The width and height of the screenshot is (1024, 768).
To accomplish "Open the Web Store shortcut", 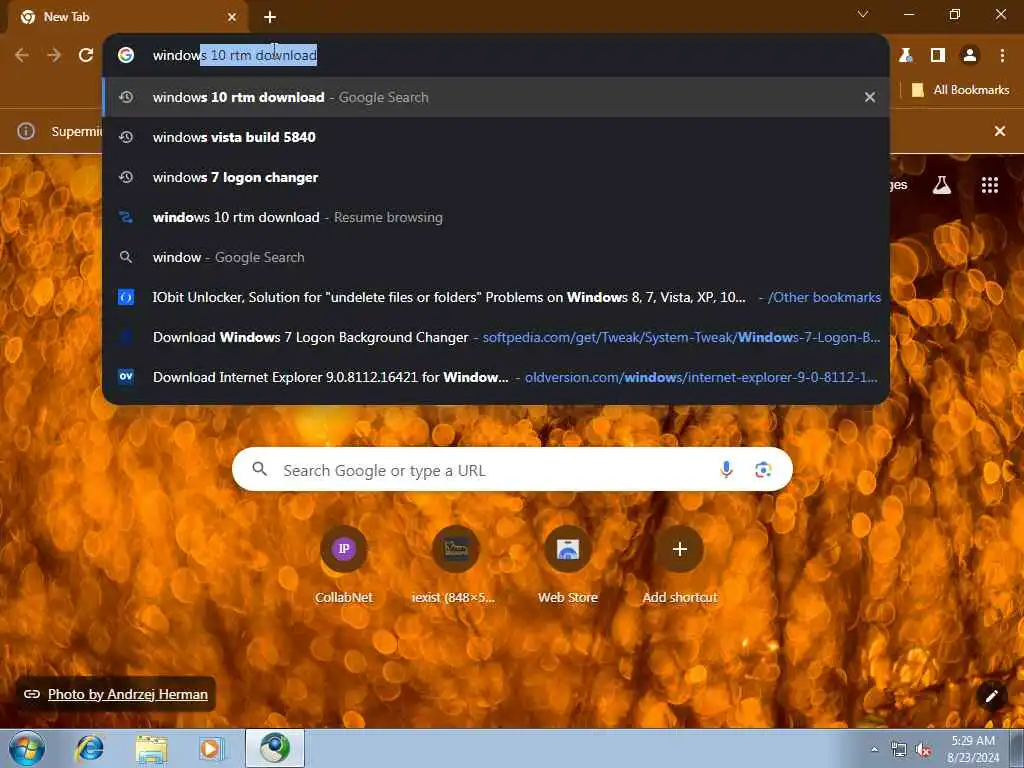I will pyautogui.click(x=568, y=566).
